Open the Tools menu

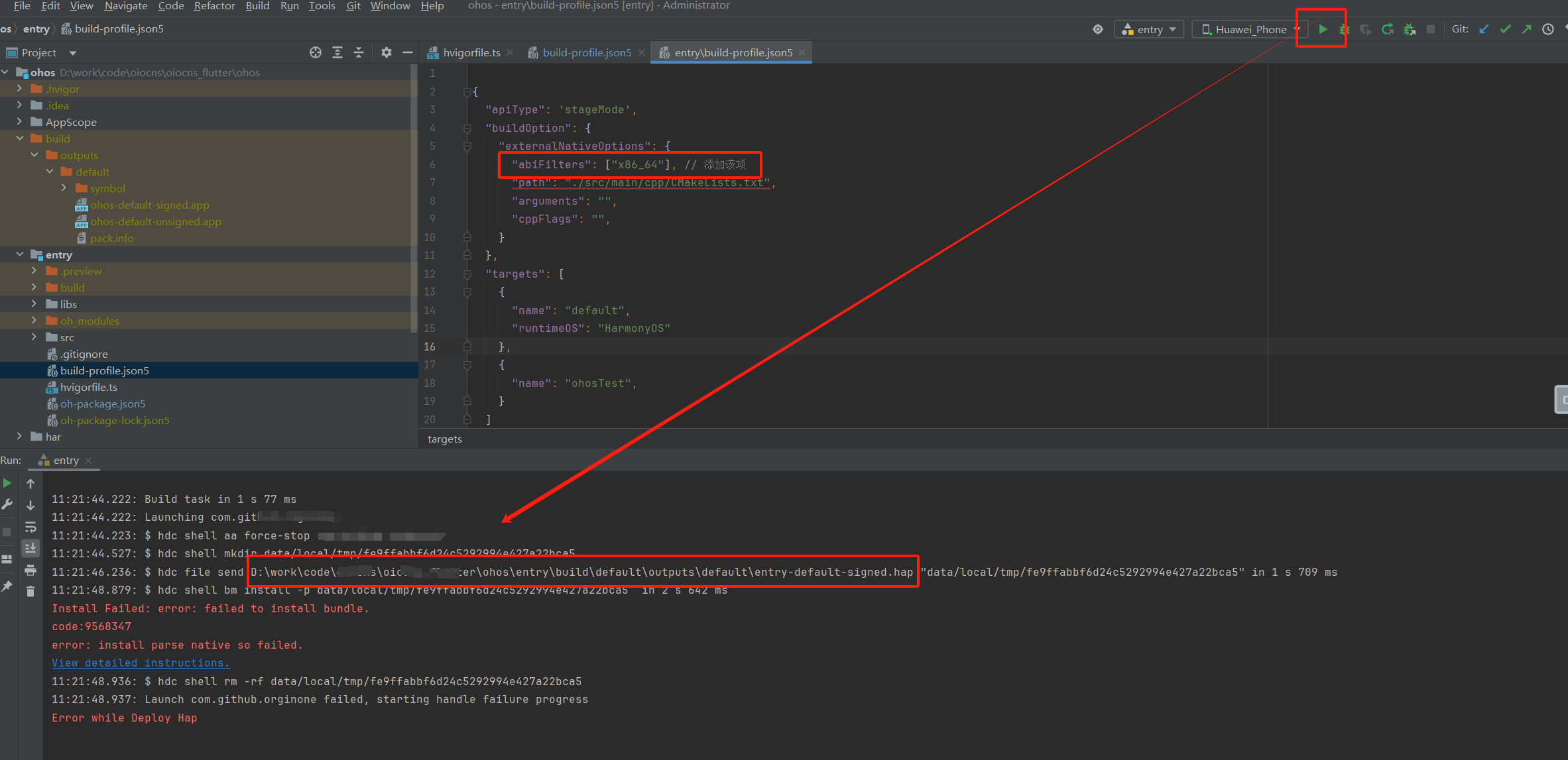322,6
